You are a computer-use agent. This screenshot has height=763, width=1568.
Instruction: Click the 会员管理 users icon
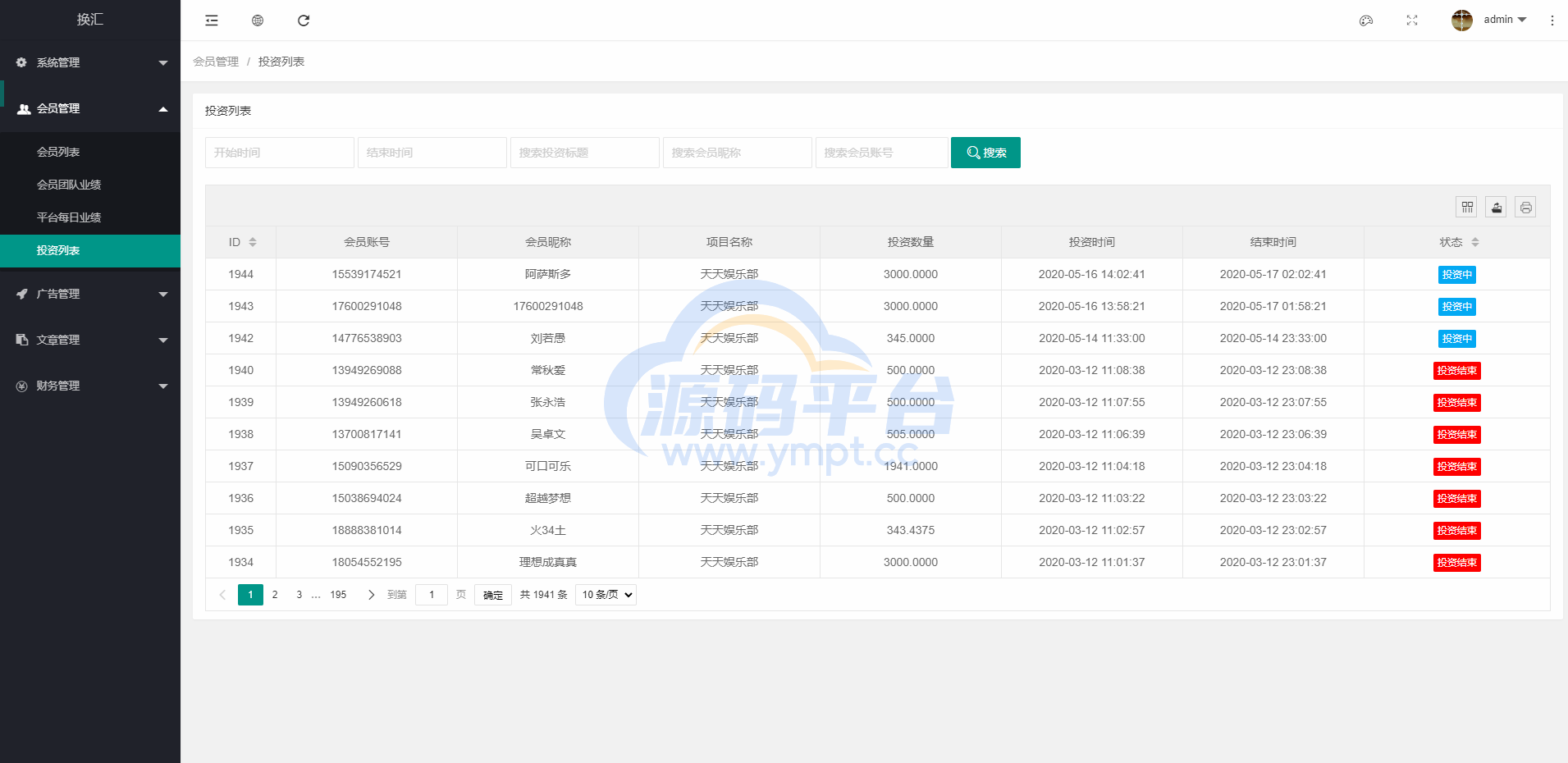click(24, 108)
